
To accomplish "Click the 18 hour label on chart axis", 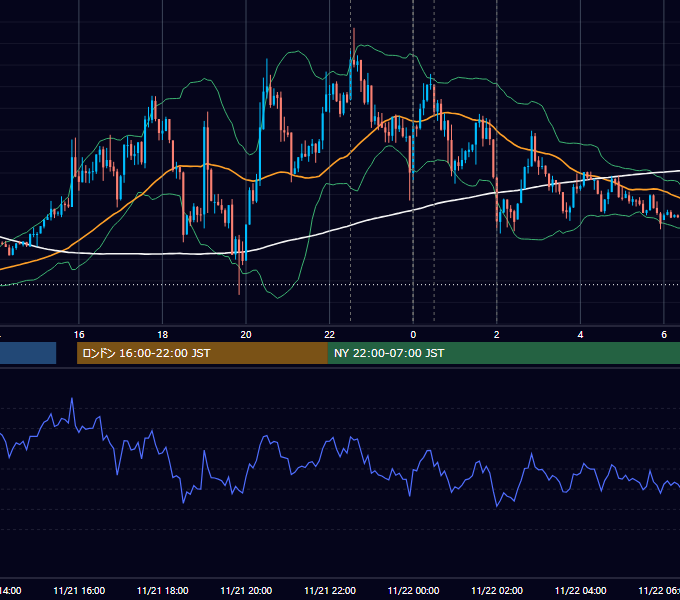I will 163,335.
